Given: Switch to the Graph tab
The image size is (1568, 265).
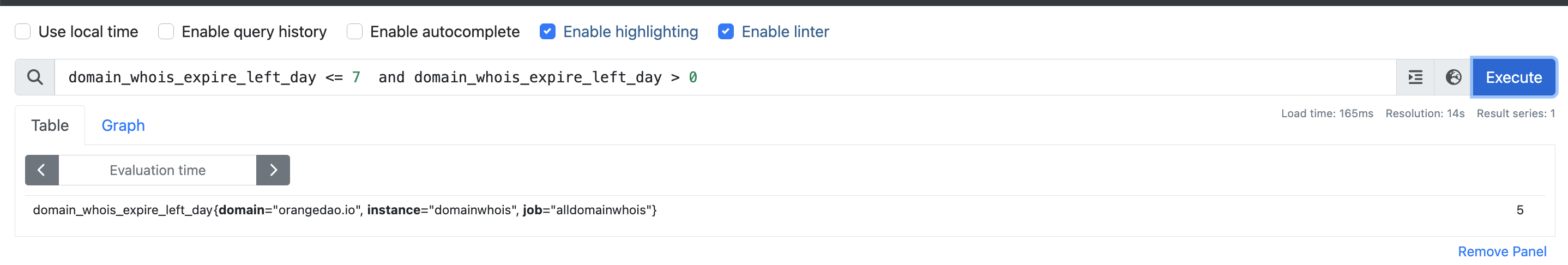Looking at the screenshot, I should (x=123, y=125).
